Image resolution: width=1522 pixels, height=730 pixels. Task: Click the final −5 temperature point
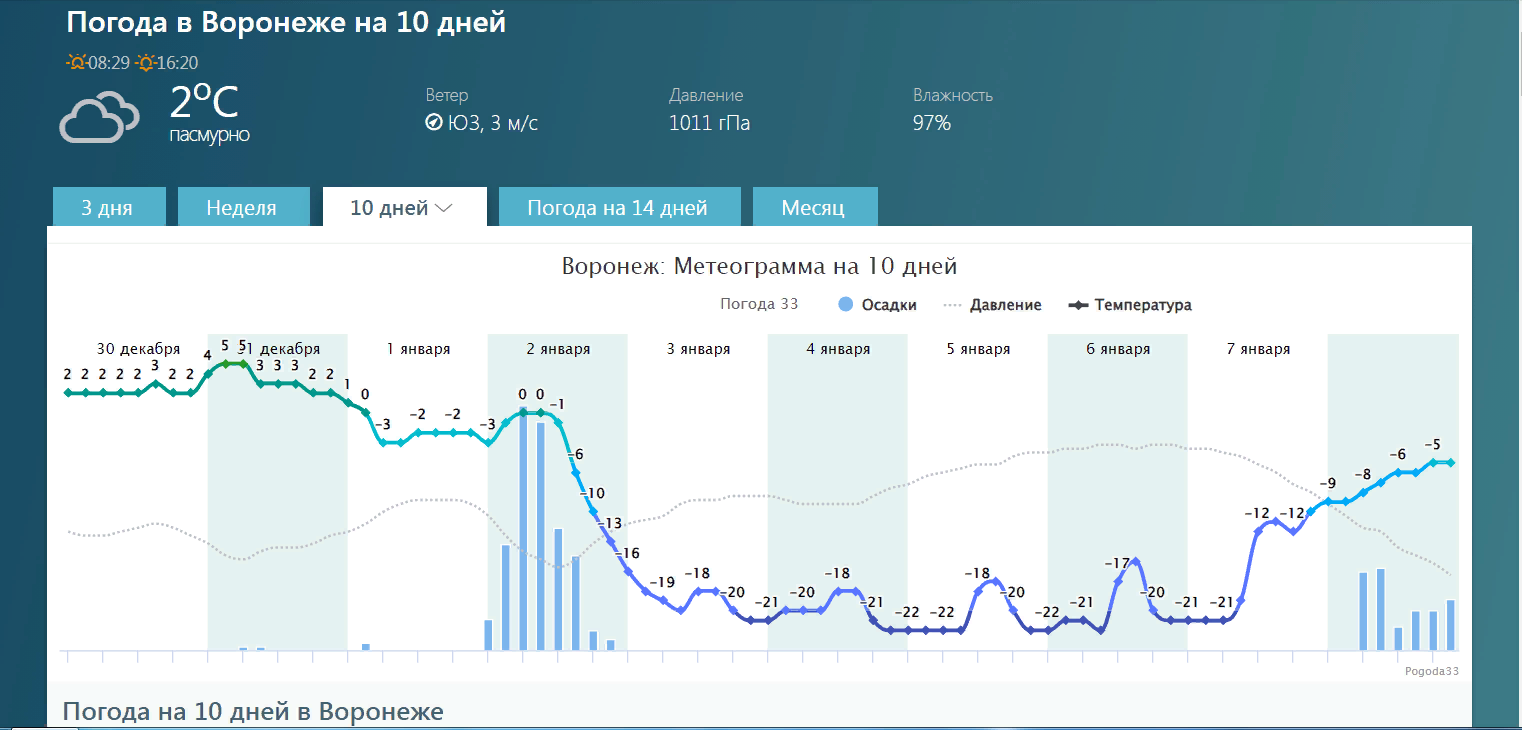point(1450,462)
